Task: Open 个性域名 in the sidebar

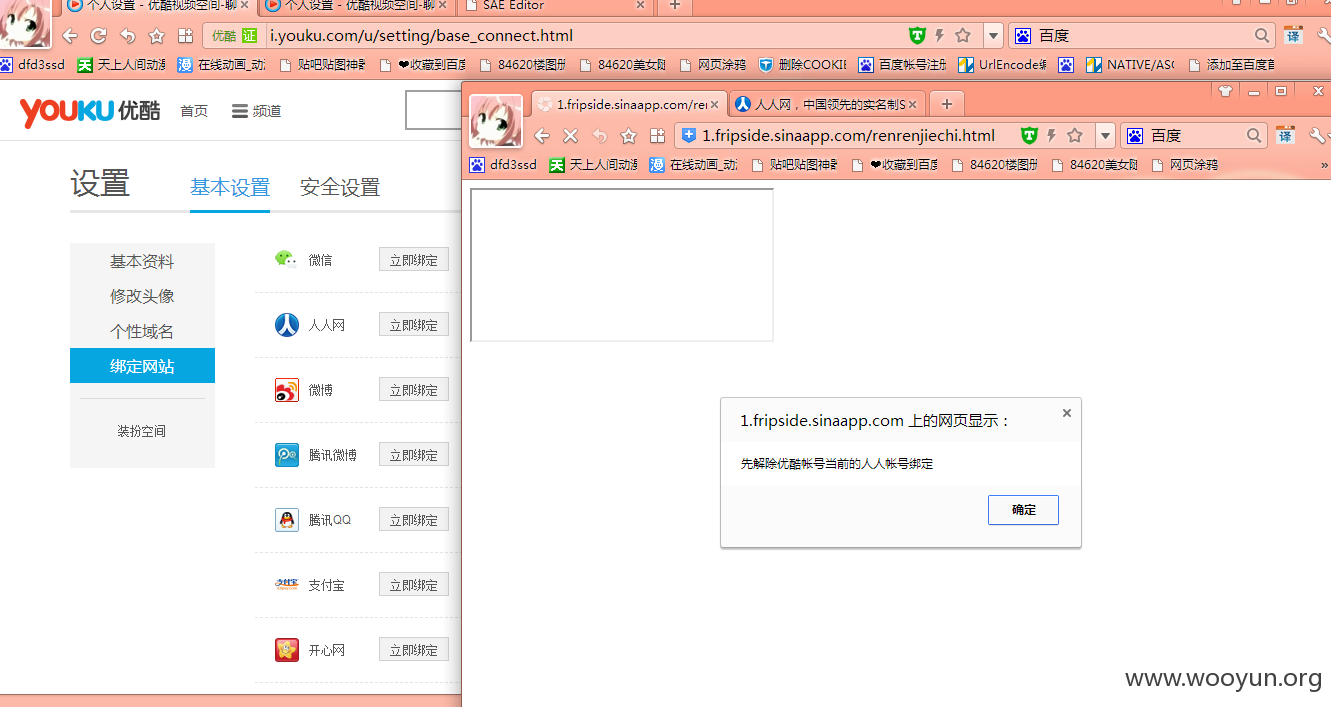Action: click(x=142, y=331)
